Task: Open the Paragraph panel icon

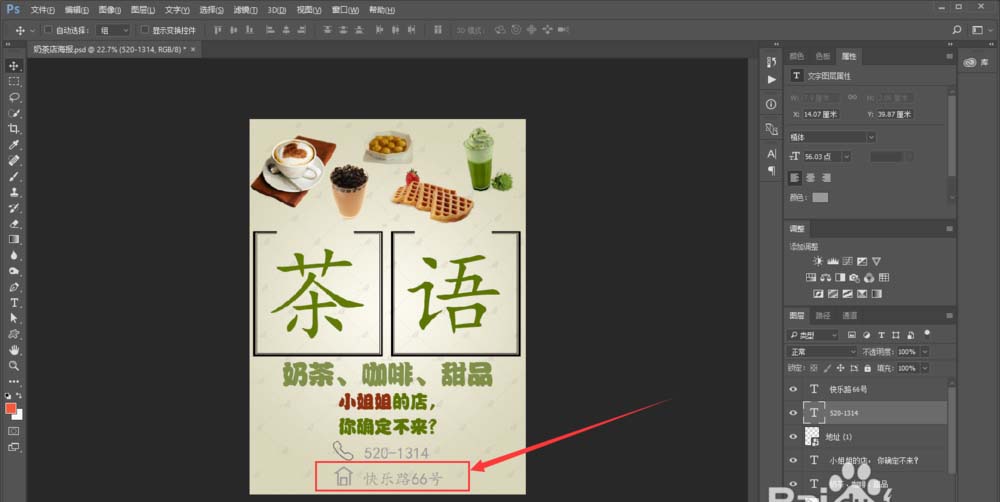Action: pyautogui.click(x=771, y=170)
